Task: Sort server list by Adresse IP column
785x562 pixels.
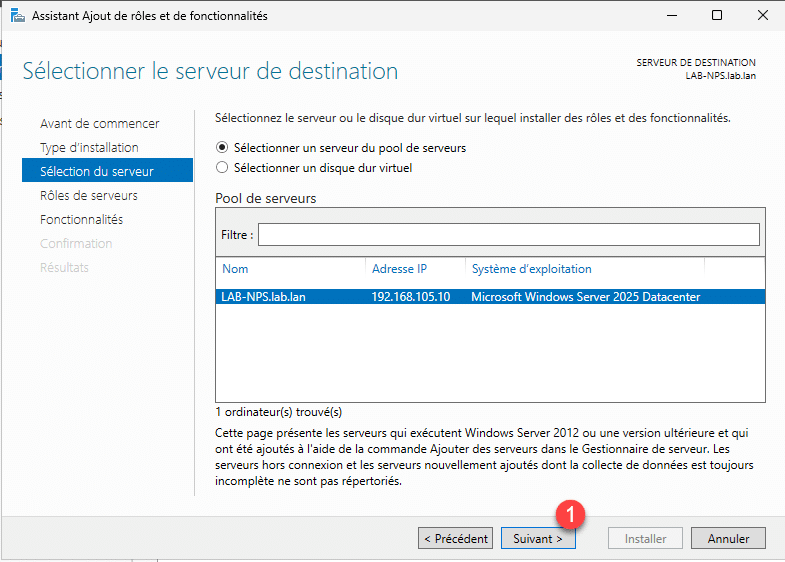Action: click(x=414, y=269)
